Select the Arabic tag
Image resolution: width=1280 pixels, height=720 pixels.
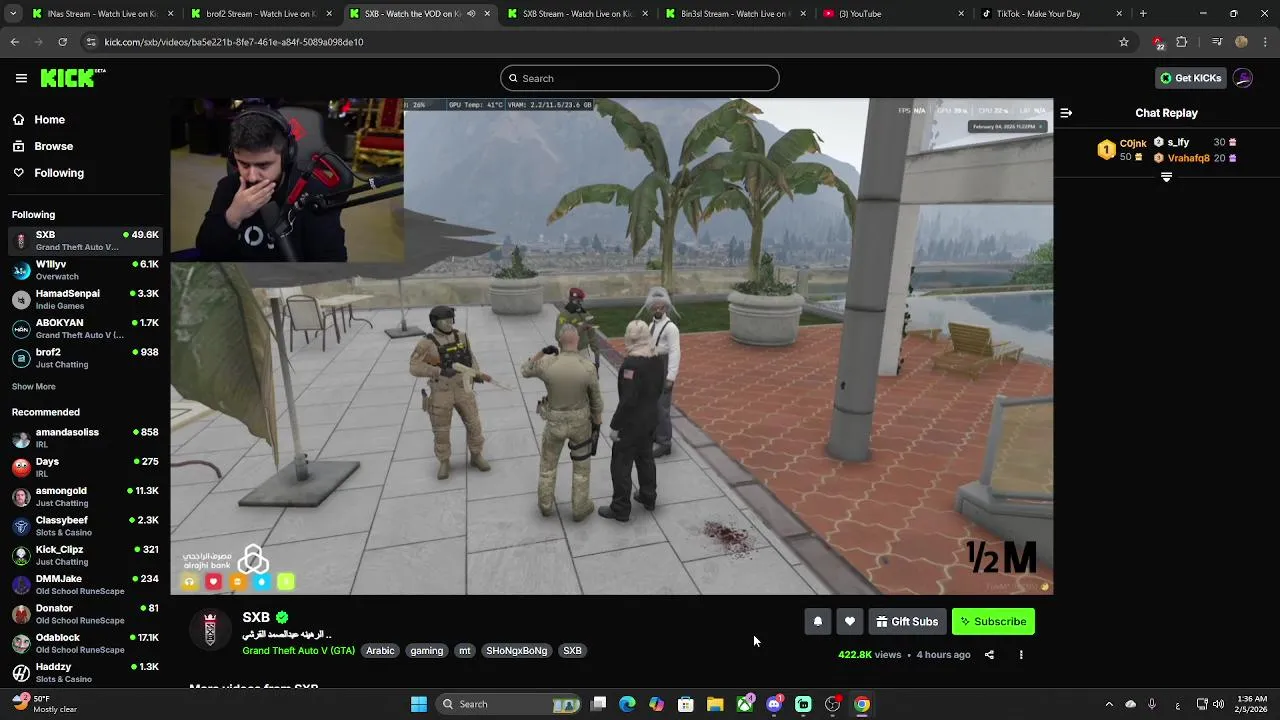tap(380, 651)
